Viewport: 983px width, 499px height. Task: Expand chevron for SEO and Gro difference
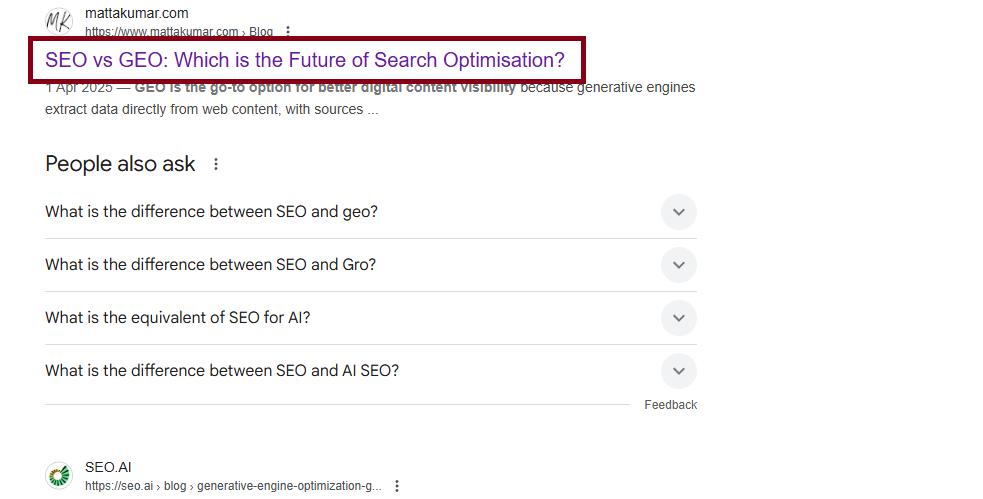tap(678, 265)
